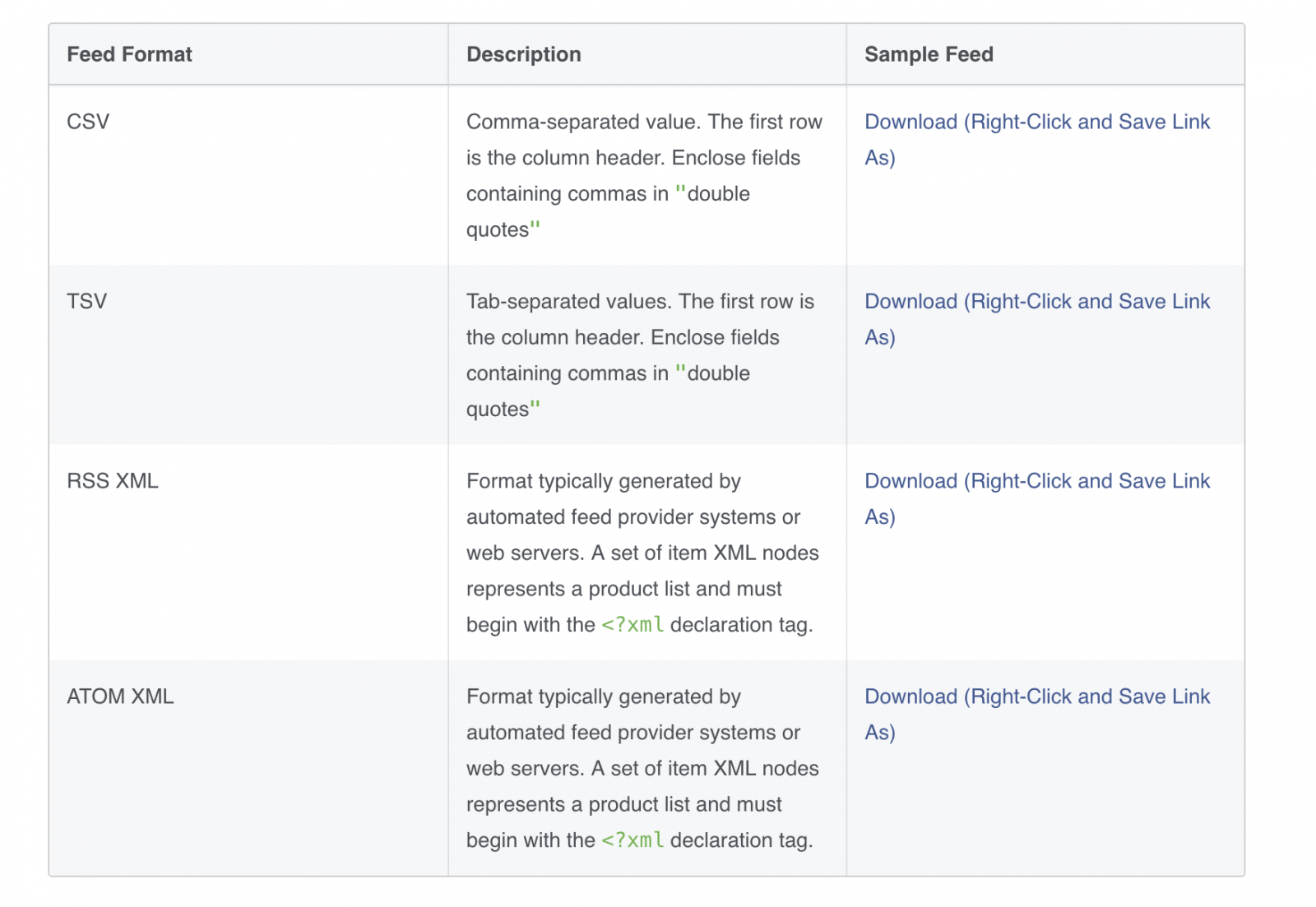This screenshot has width=1316, height=907.
Task: Open the CSV sample feed download link
Action: [x=1036, y=139]
